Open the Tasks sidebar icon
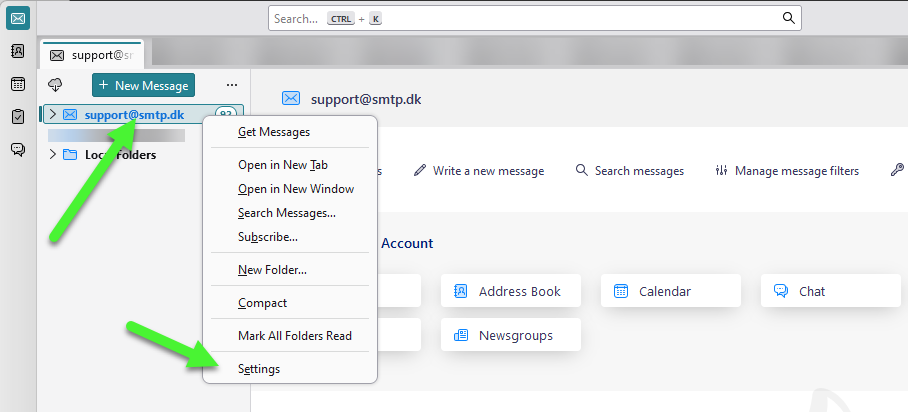 18,117
